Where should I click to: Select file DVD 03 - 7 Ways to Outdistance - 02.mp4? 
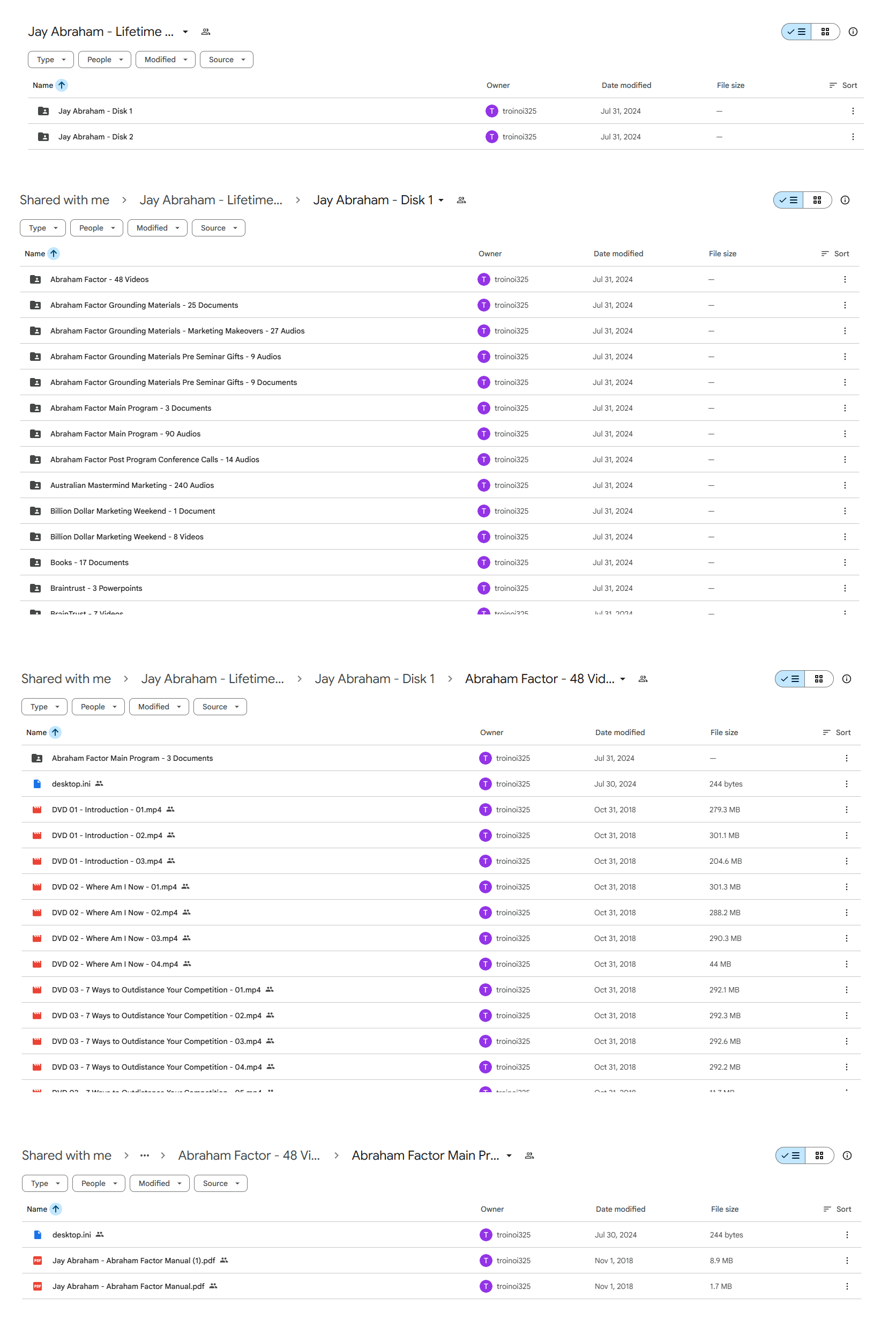click(441, 1016)
